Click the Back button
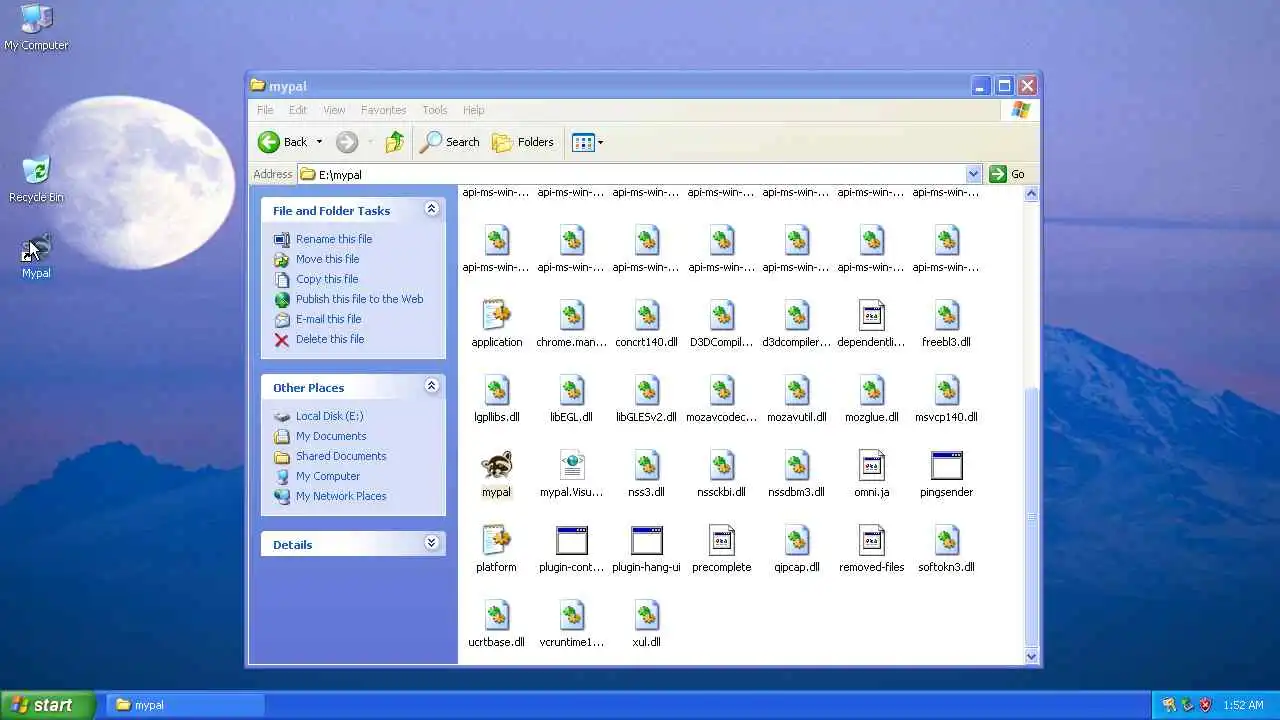 tap(283, 142)
